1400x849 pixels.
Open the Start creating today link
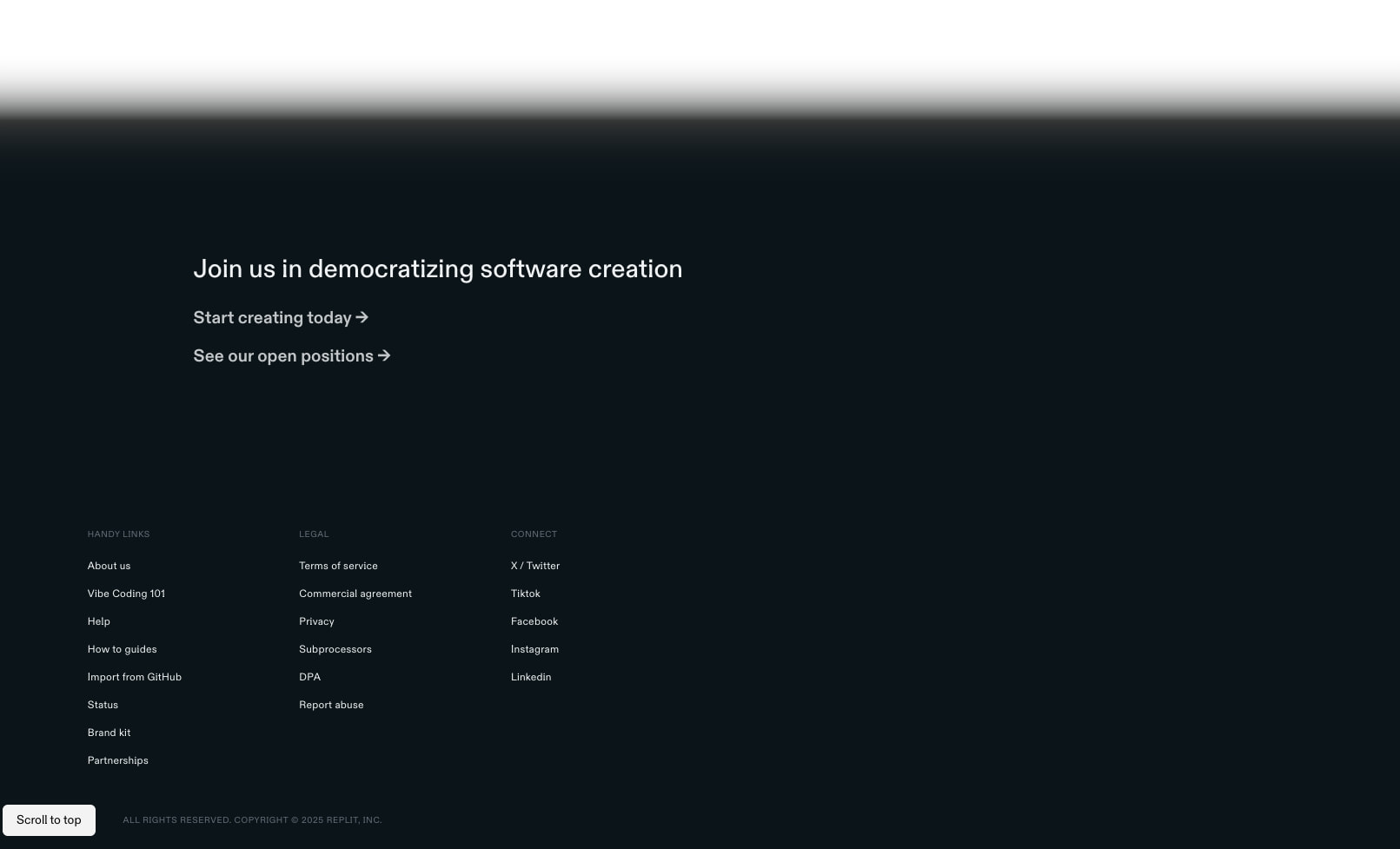(x=281, y=318)
